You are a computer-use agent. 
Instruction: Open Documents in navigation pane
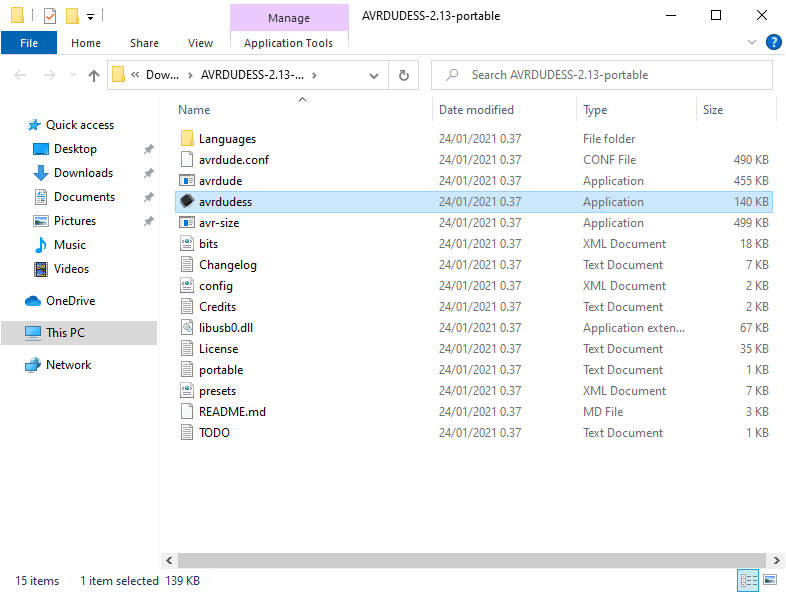pos(84,197)
